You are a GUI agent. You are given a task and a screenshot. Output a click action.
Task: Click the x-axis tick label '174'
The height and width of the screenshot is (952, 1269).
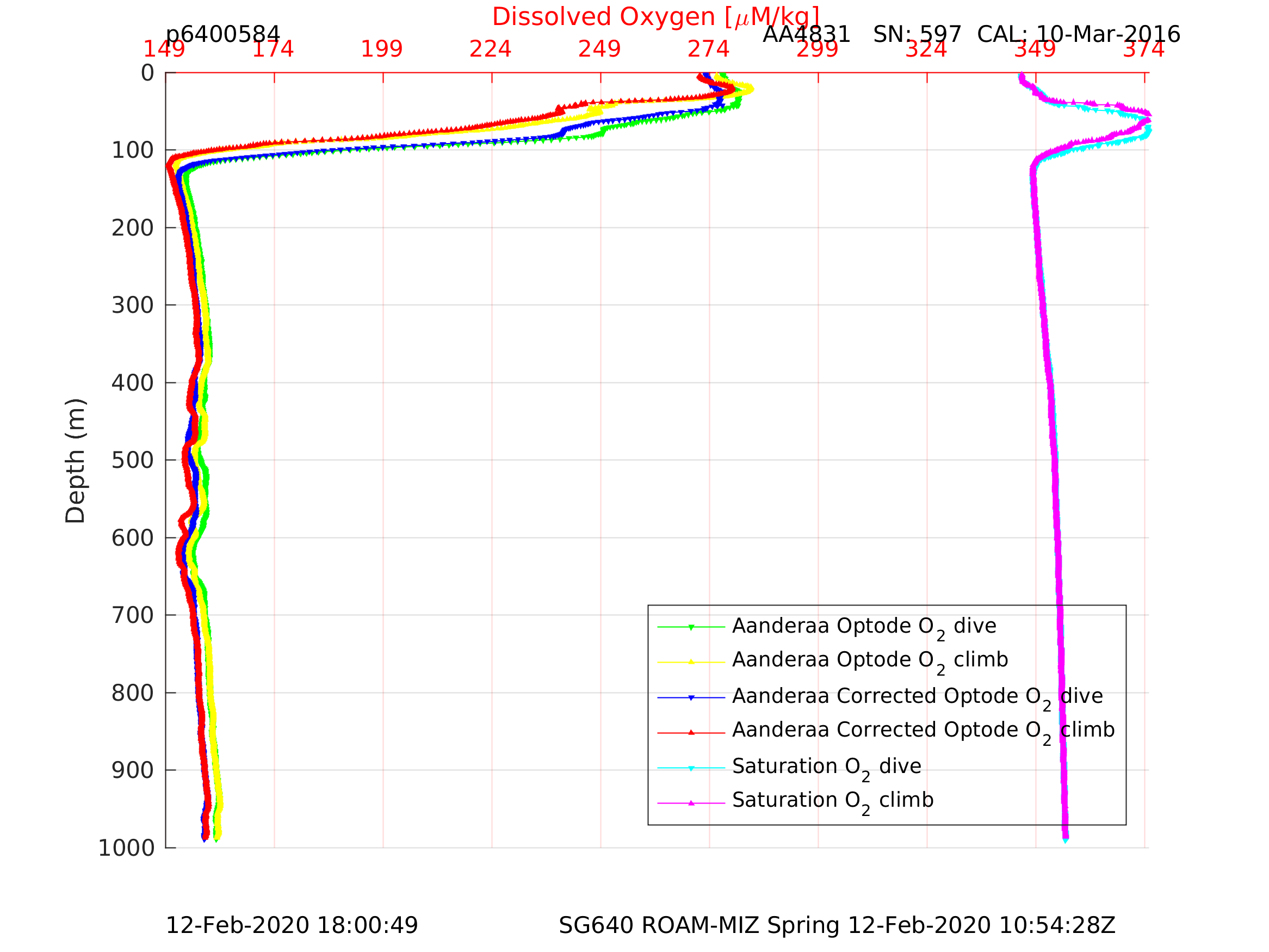[273, 50]
